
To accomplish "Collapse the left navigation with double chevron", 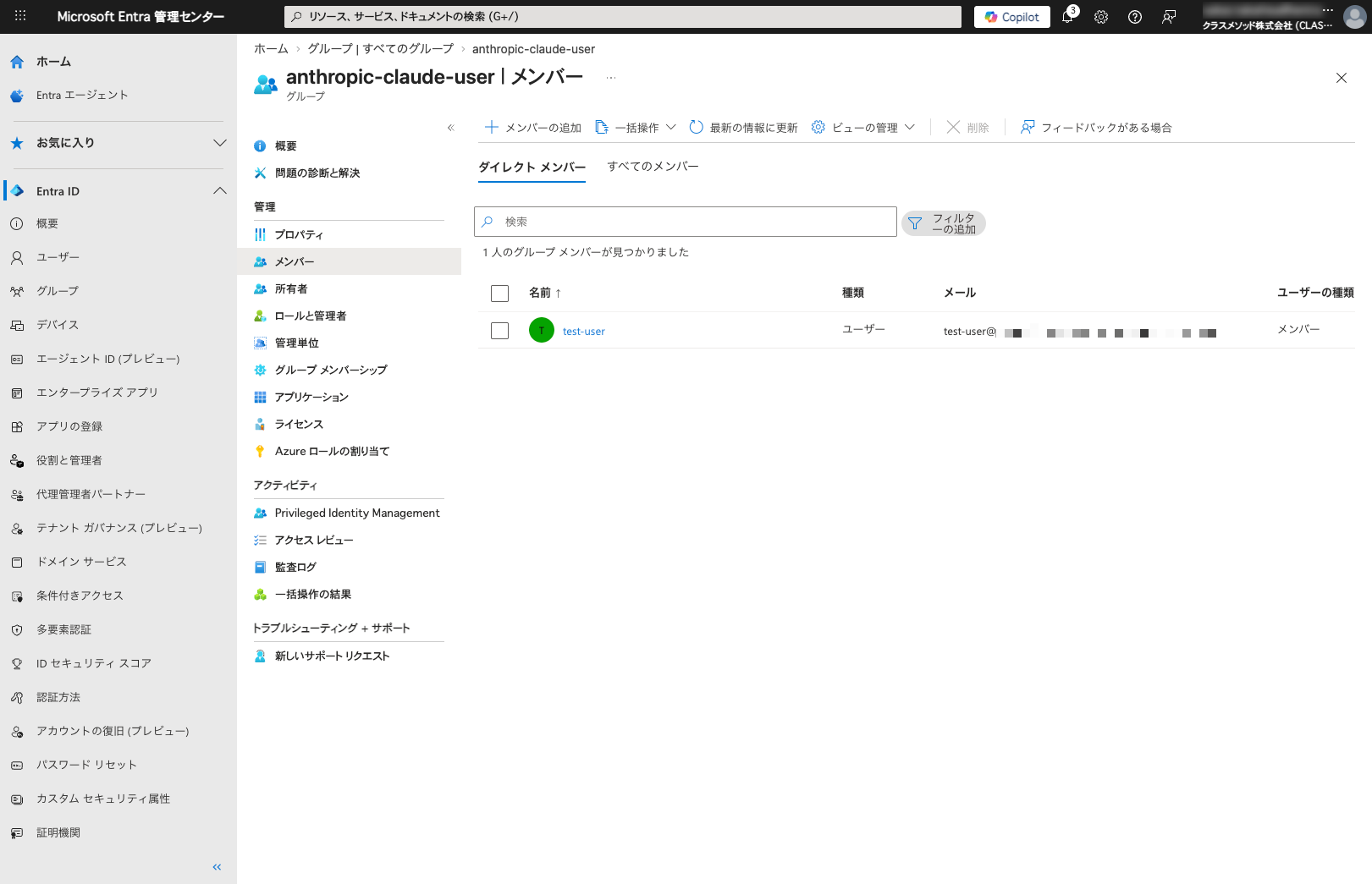I will click(217, 867).
